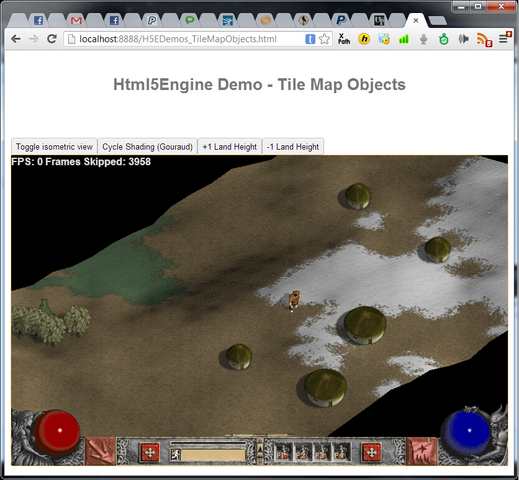The image size is (519, 480).
Task: Click the green signal bars extension icon
Action: pyautogui.click(x=404, y=39)
